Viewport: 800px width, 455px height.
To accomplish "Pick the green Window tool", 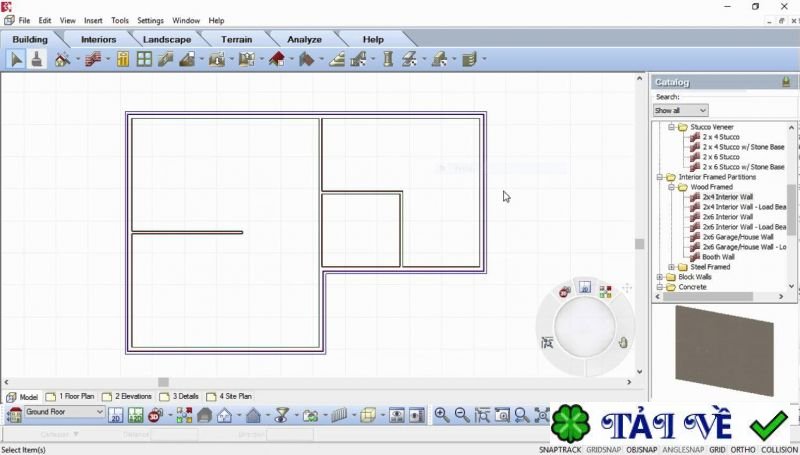I will tap(144, 59).
